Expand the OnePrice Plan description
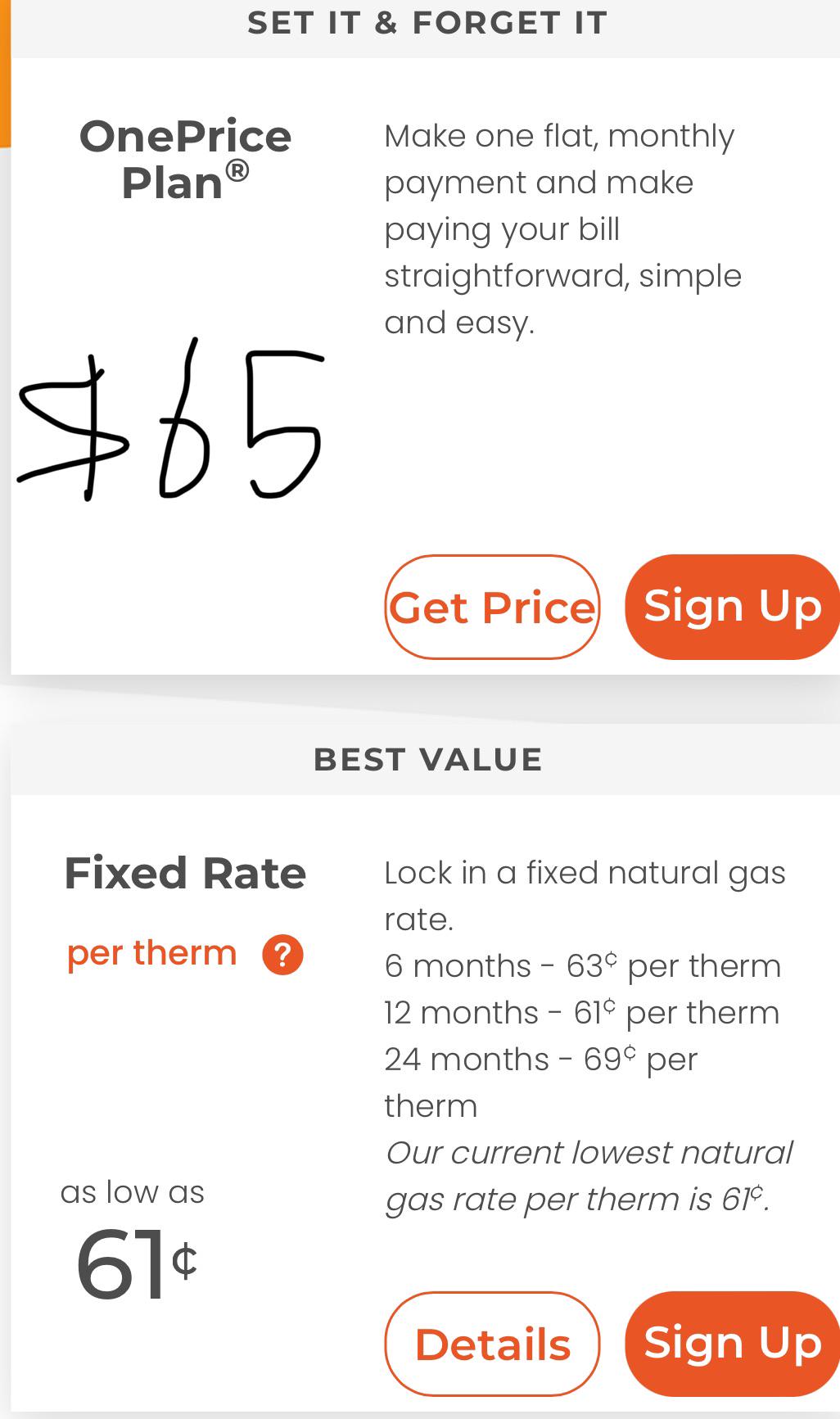This screenshot has width=840, height=1419. coord(562,229)
